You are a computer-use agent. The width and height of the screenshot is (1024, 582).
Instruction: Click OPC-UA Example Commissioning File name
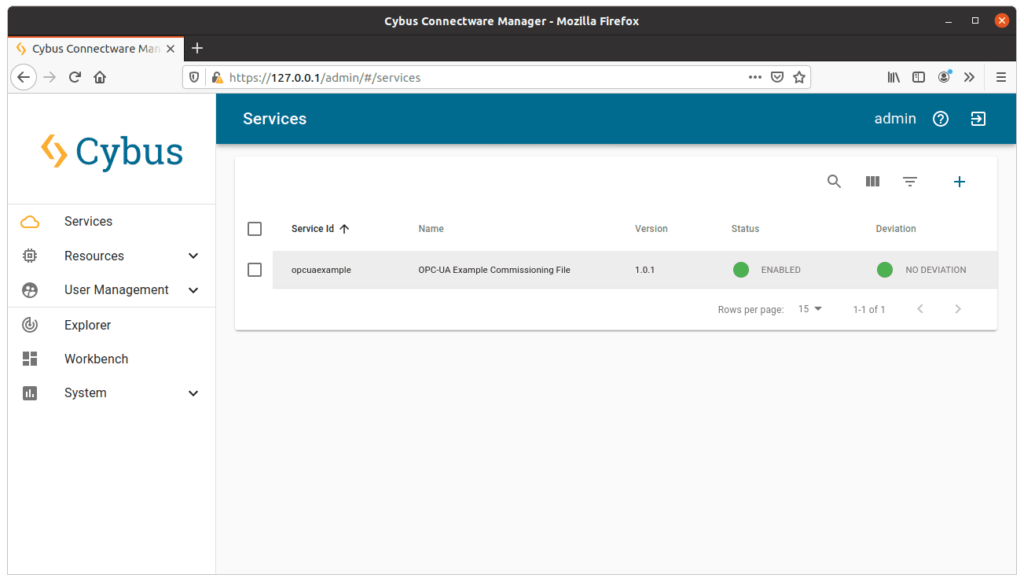click(x=494, y=270)
